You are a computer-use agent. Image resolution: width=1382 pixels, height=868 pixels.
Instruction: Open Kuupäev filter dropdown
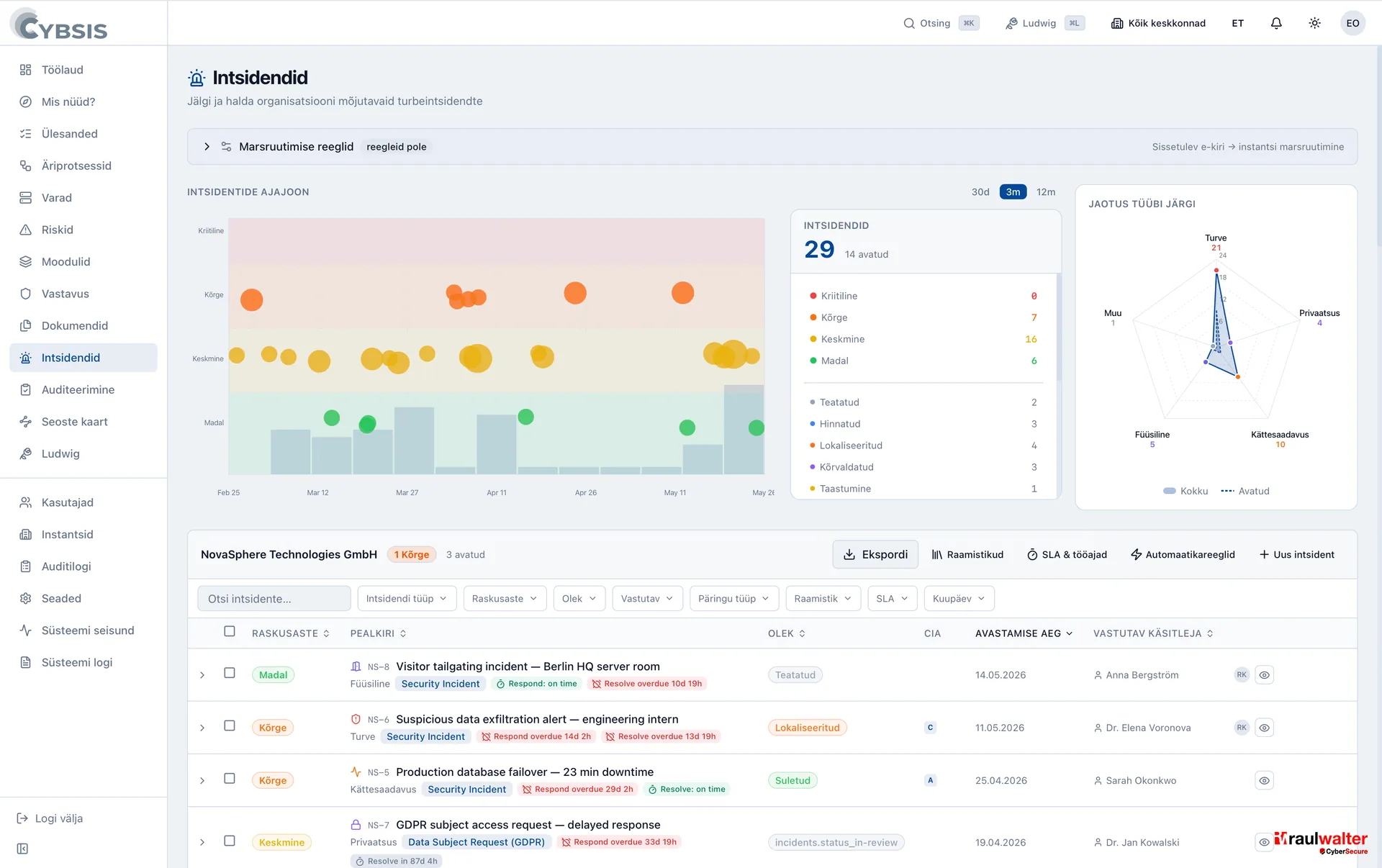point(959,599)
